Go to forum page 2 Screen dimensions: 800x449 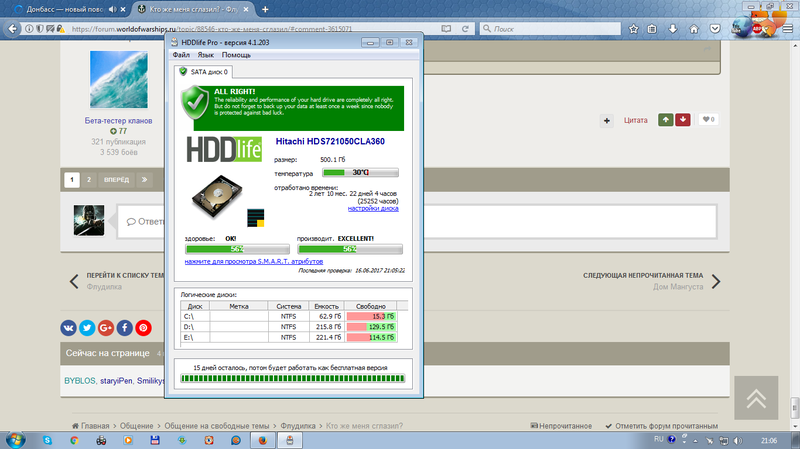(x=89, y=180)
